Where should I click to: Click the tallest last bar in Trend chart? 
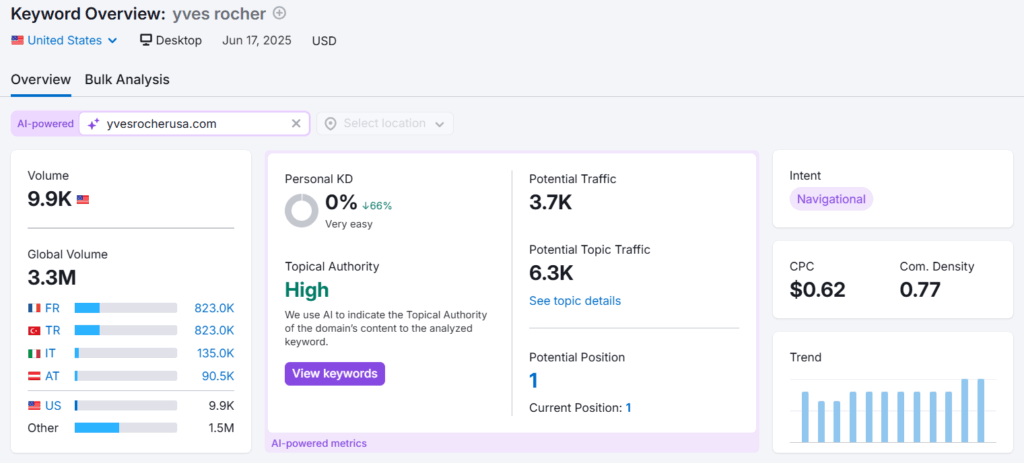pyautogui.click(x=980, y=411)
